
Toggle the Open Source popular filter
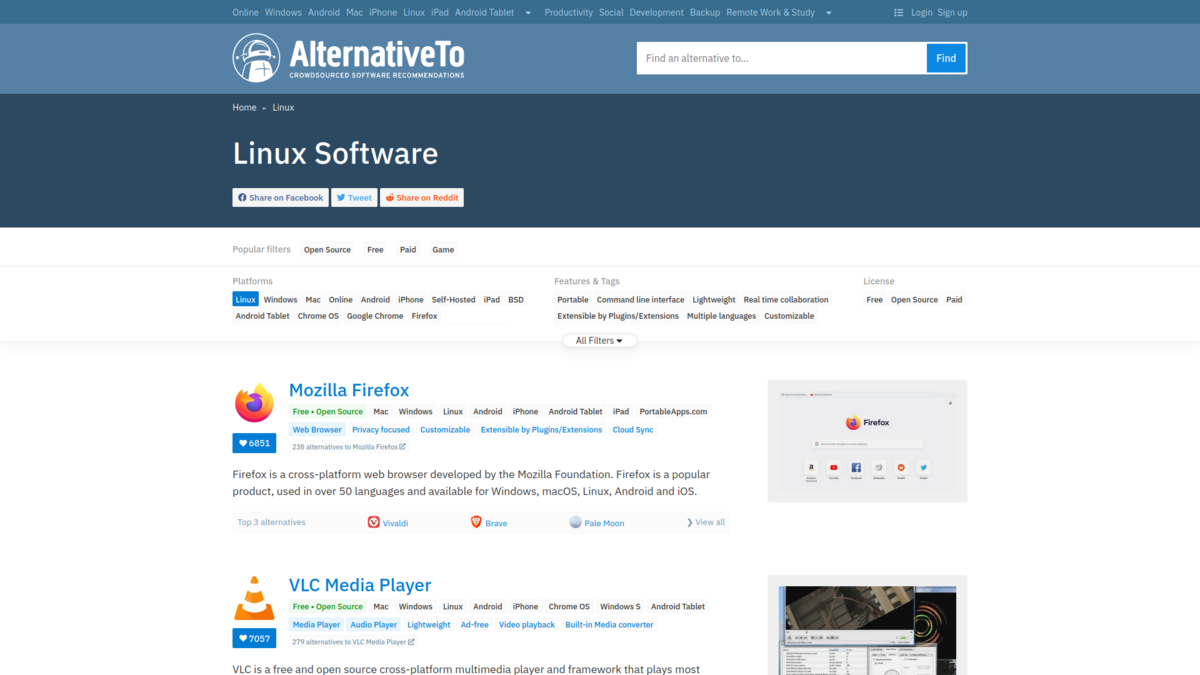327,250
